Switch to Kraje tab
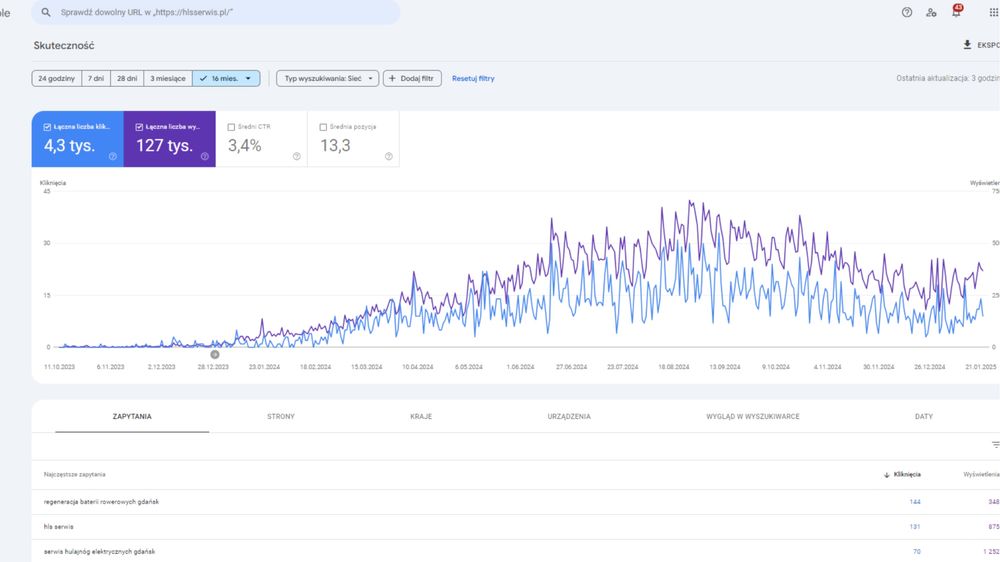The height and width of the screenshot is (562, 1000). [421, 417]
